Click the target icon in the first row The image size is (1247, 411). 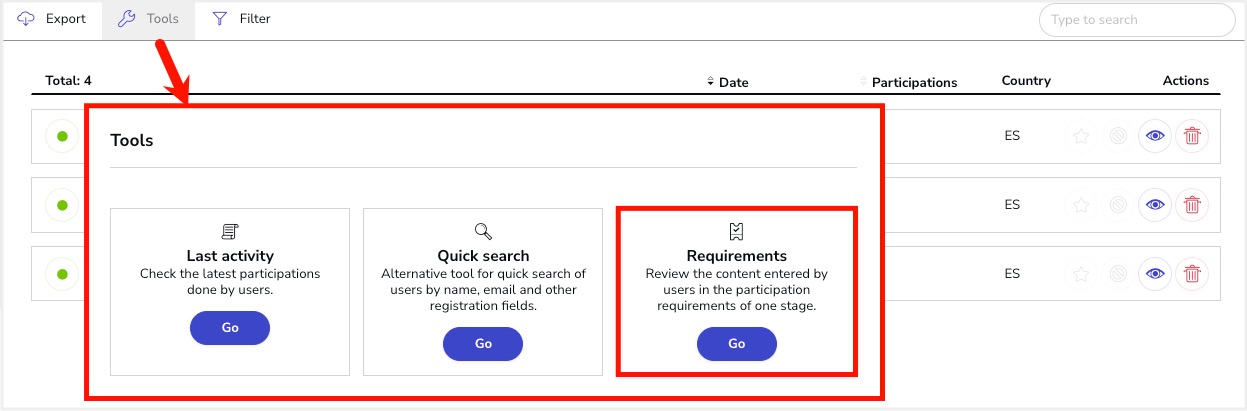click(x=1119, y=137)
